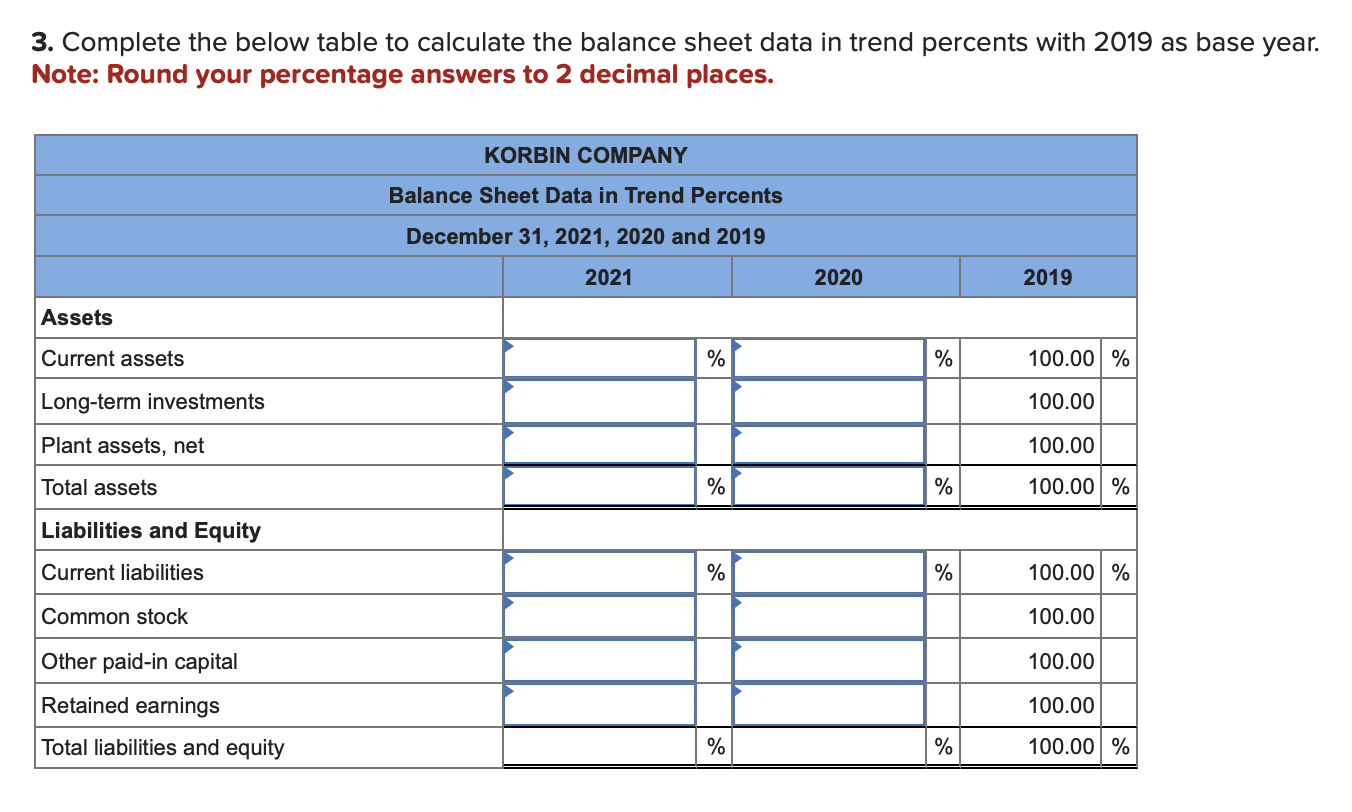Select the 2020 Current liabilities input cell
The width and height of the screenshot is (1352, 812).
829,573
